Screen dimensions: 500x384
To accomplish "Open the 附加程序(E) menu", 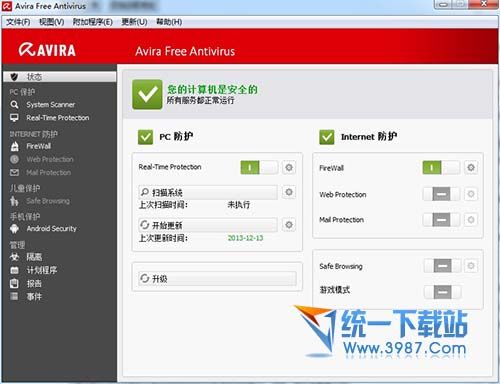I will point(92,22).
